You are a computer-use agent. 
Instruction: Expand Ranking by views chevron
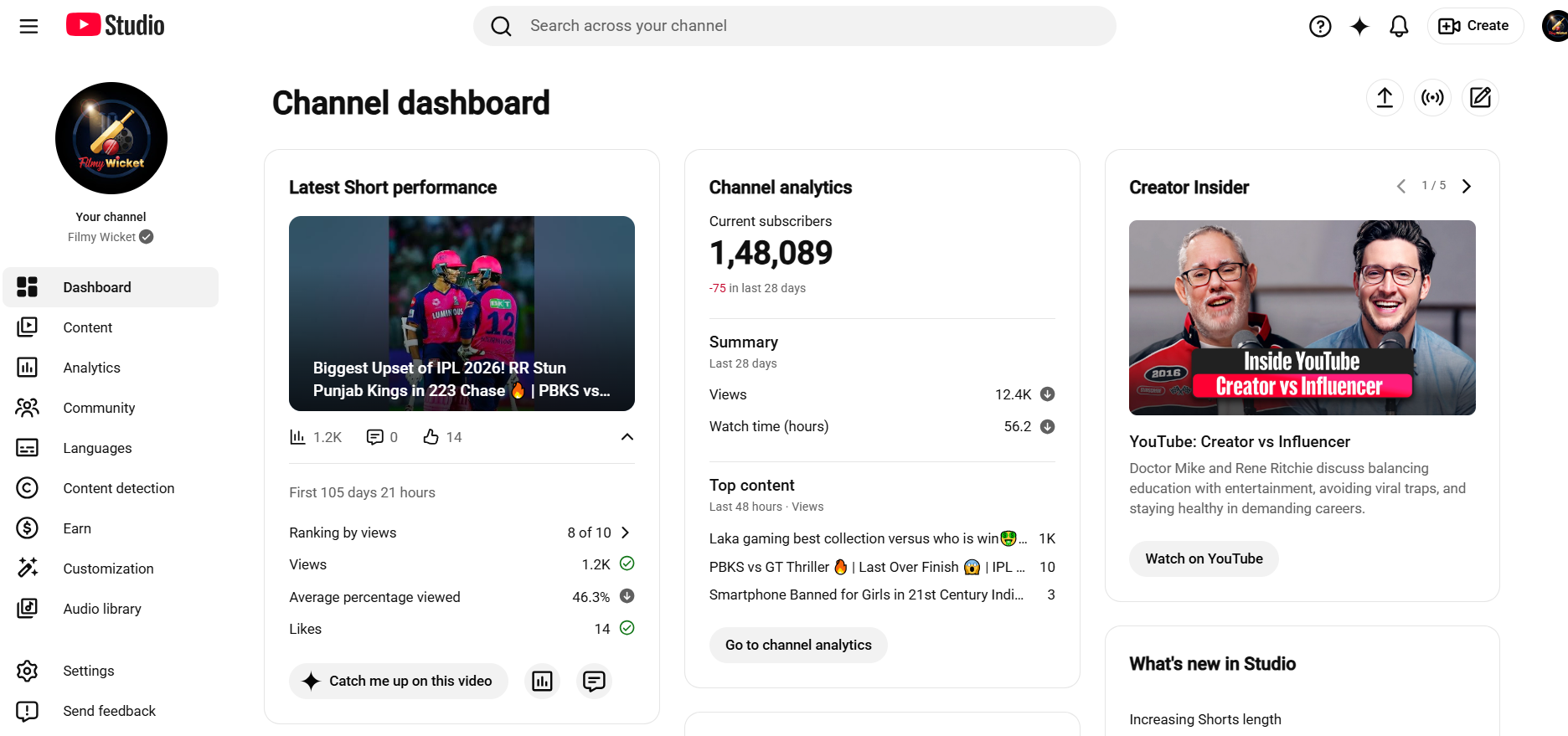point(625,533)
